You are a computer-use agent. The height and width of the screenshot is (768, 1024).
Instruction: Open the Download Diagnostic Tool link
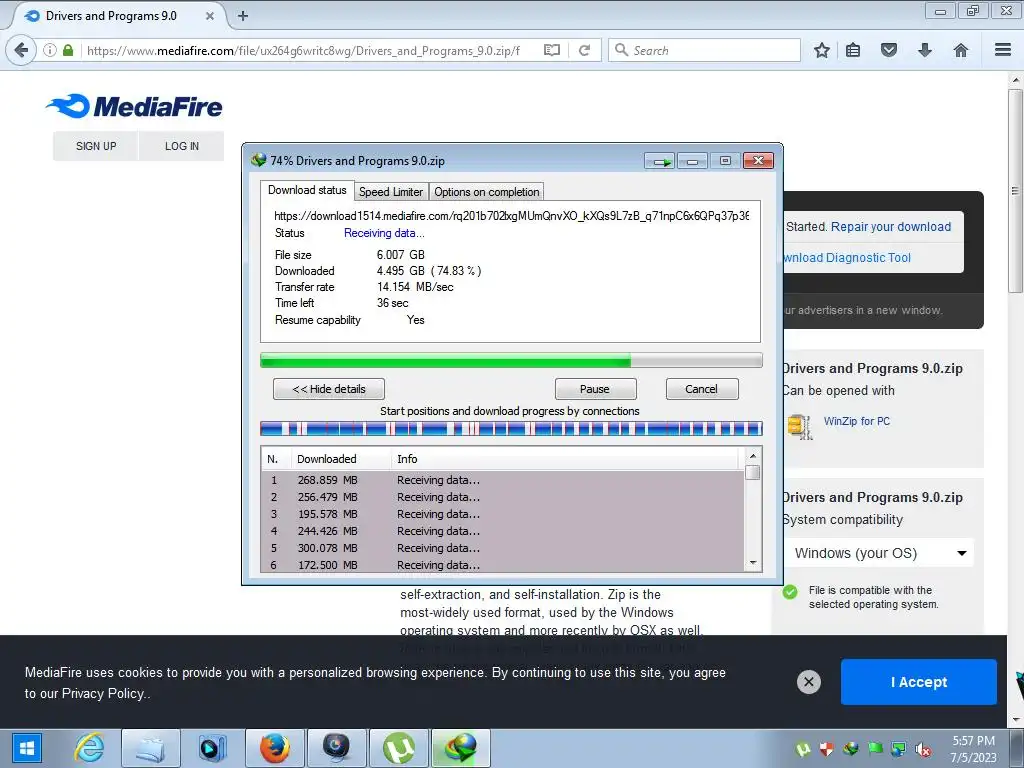tap(847, 258)
